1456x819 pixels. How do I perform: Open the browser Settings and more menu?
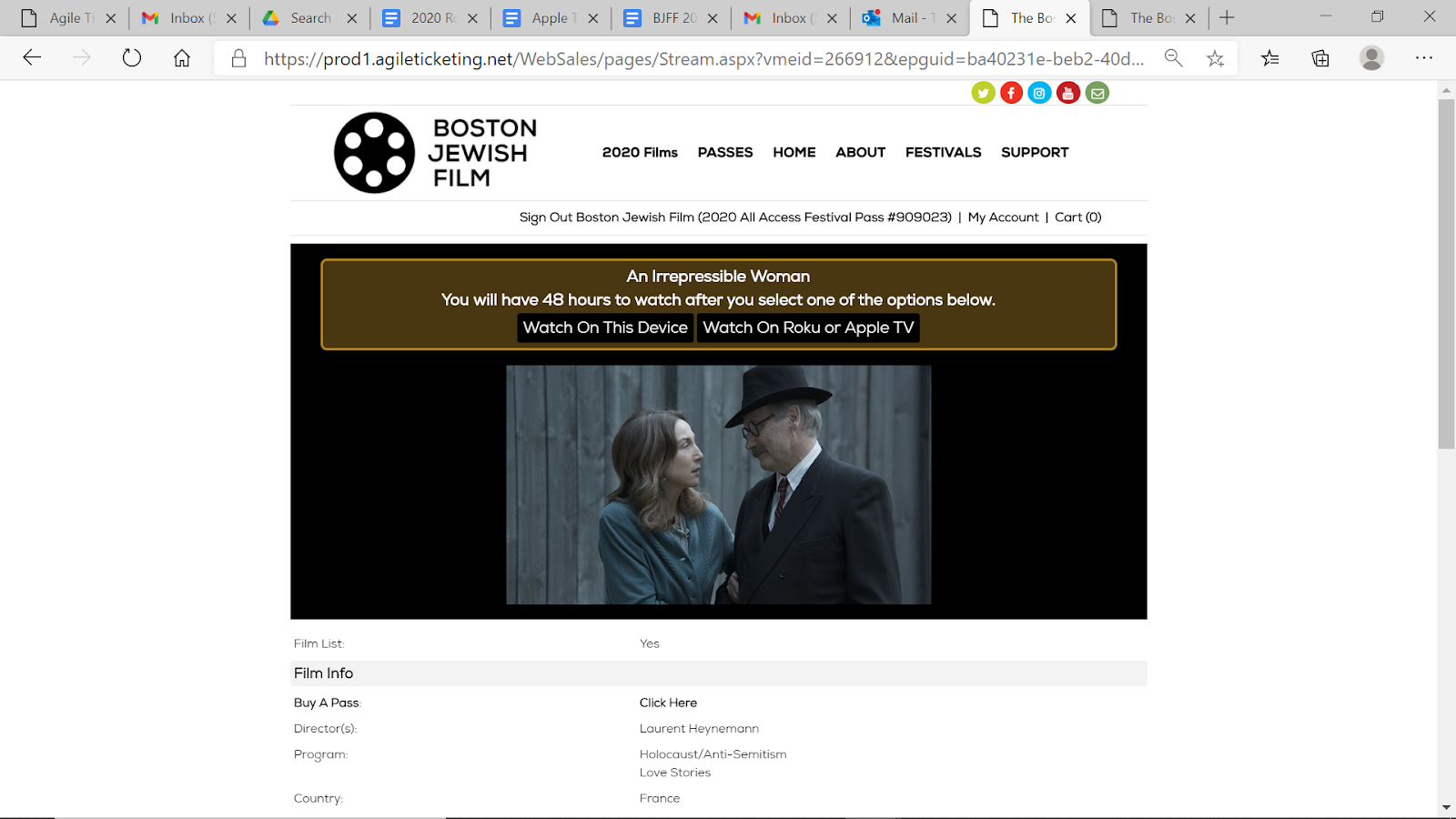(x=1424, y=58)
